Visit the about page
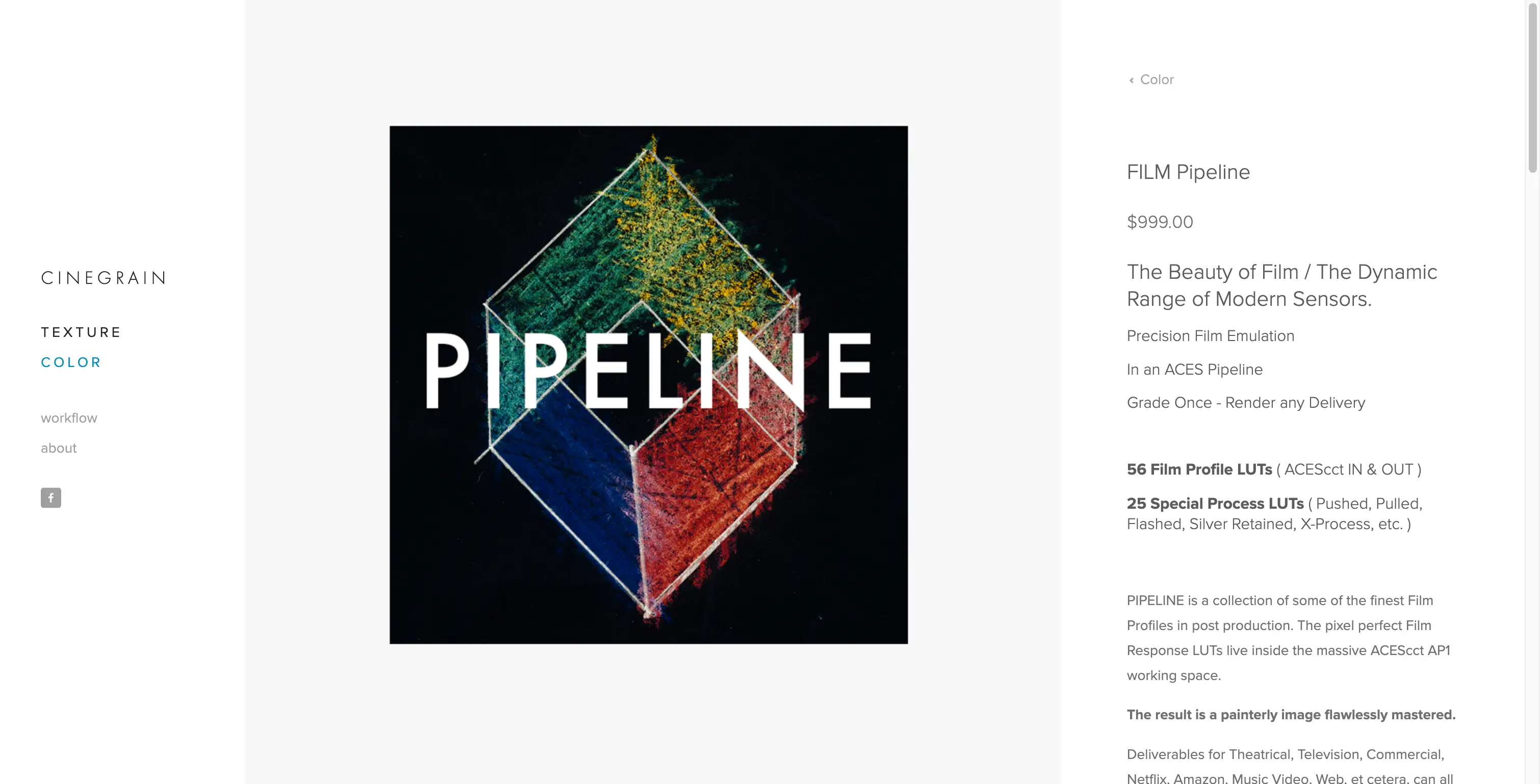Viewport: 1540px width, 784px height. (x=58, y=448)
